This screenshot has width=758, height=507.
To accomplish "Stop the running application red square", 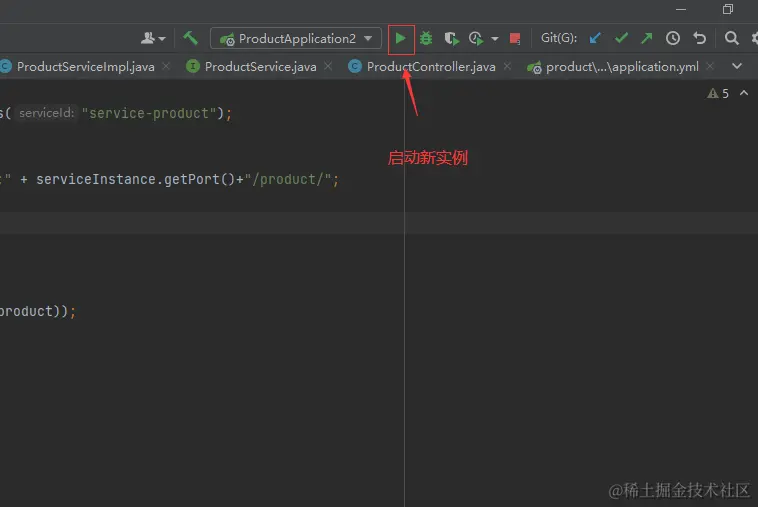I will 515,39.
